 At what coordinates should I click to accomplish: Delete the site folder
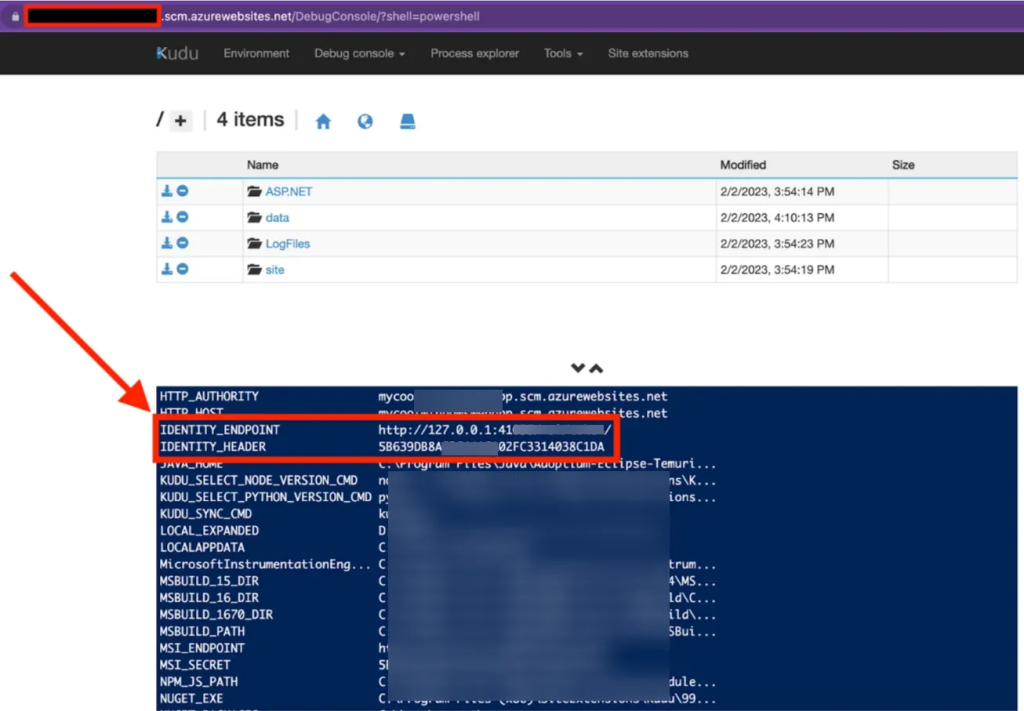click(x=183, y=269)
